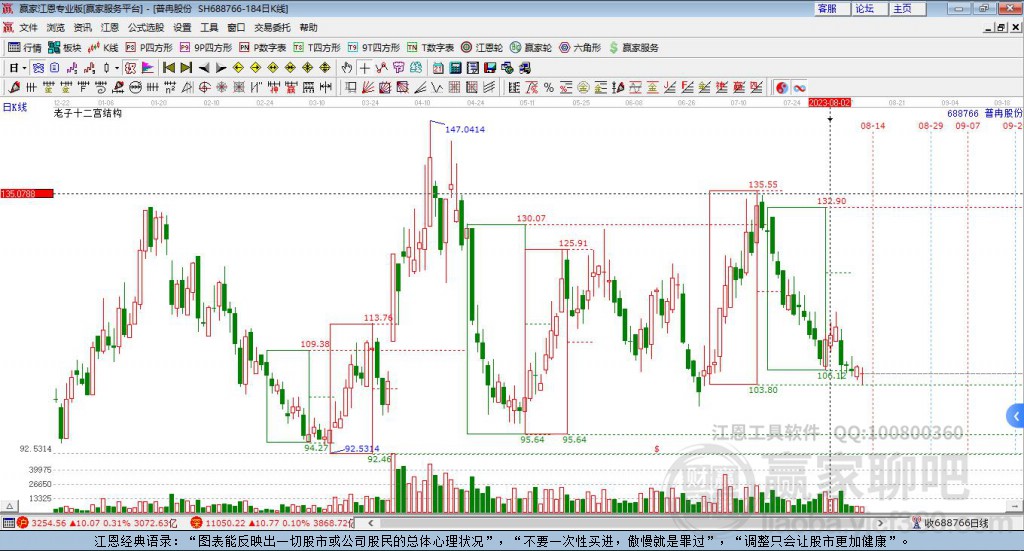
Task: Click the 147.0414 peak price label
Action: pos(465,129)
